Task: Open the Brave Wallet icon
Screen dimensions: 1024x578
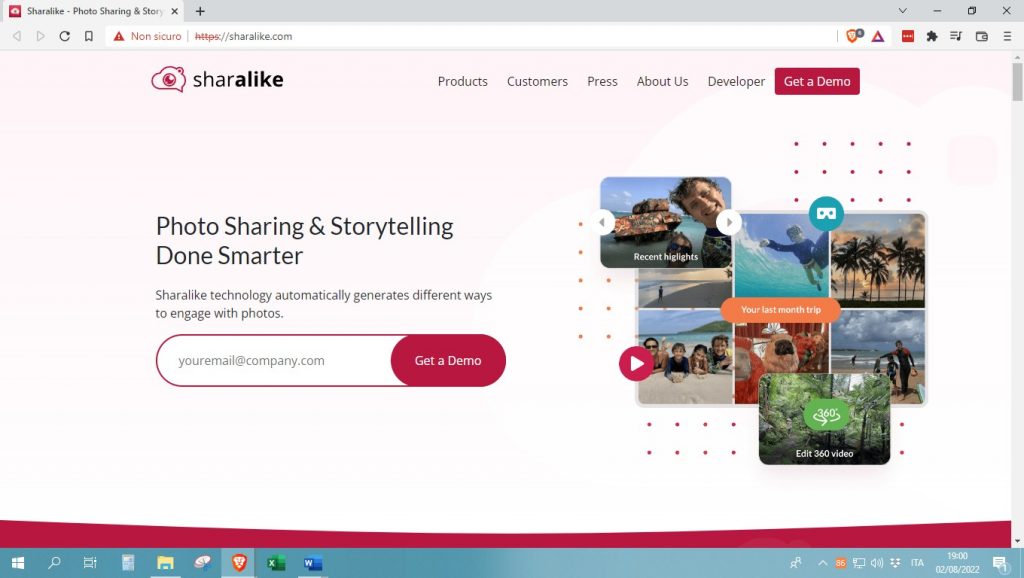Action: click(x=981, y=36)
